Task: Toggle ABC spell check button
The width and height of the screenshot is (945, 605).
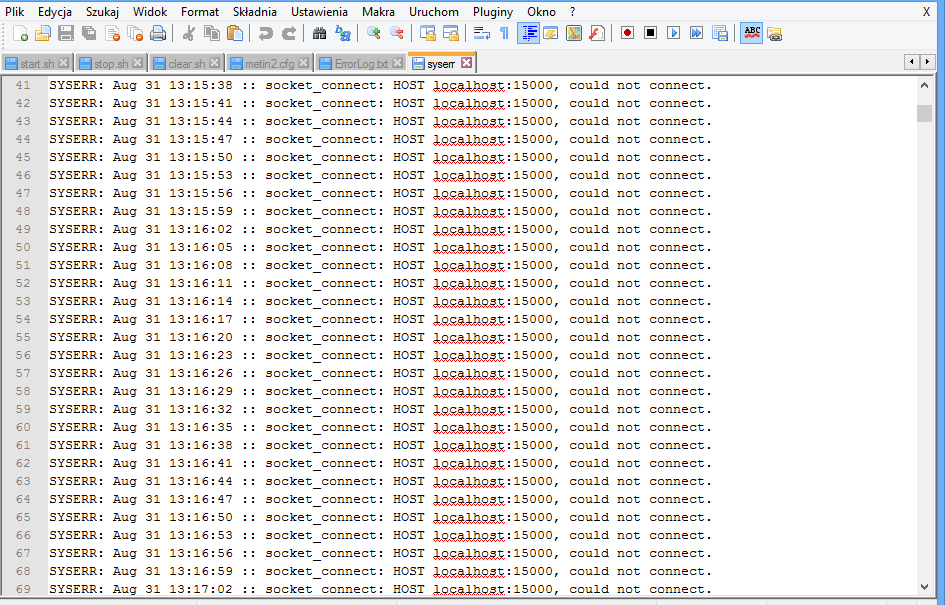Action: 752,34
